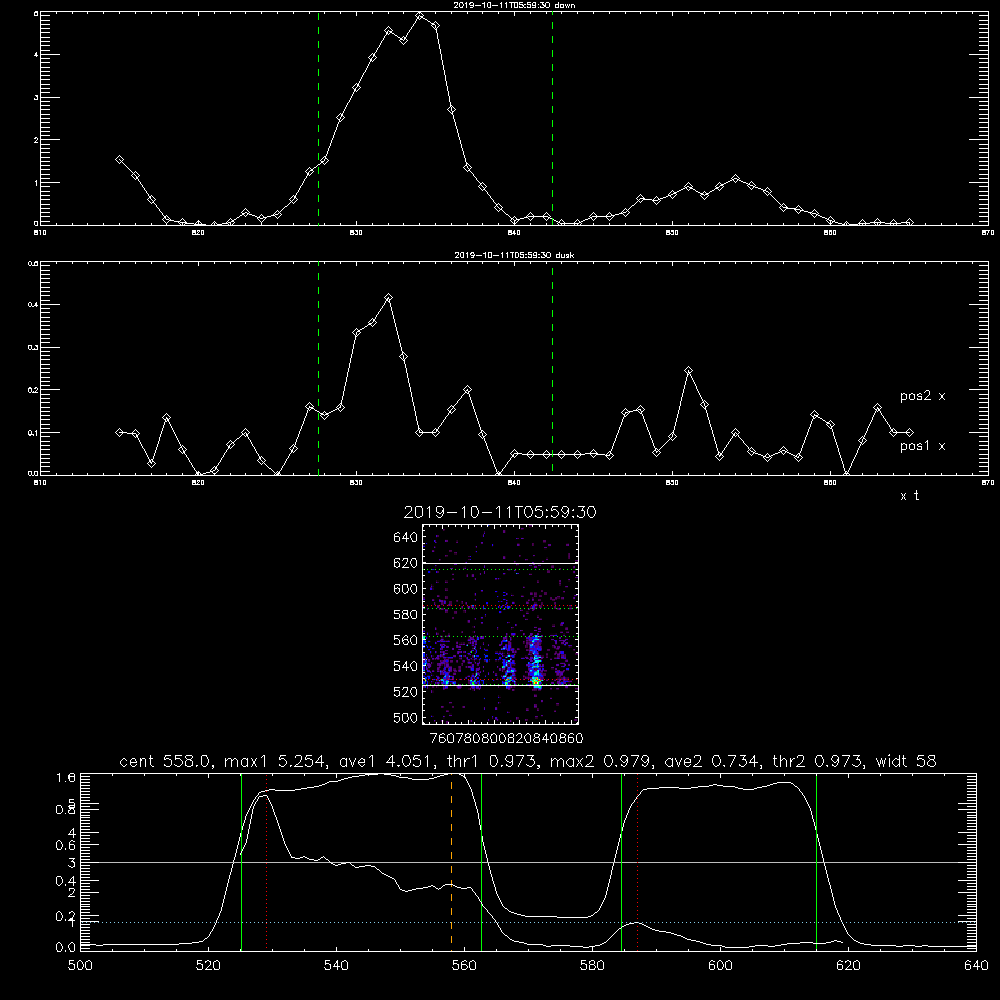Click the red dotted line near 587 in bottom plot
Screen dimensions: 1000x1000
coord(637,861)
